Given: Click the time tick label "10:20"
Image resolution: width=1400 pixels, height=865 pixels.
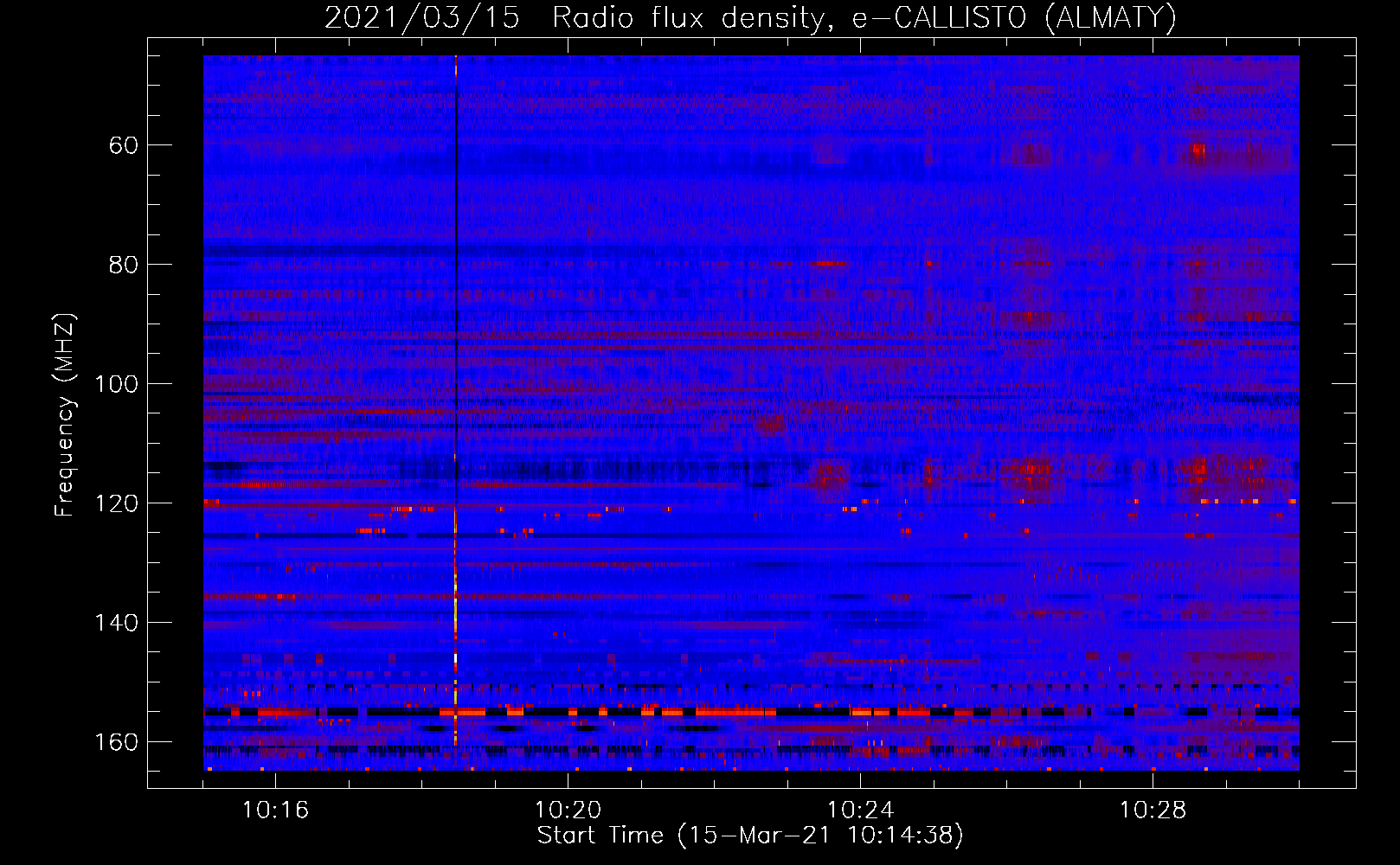Looking at the screenshot, I should point(568,811).
